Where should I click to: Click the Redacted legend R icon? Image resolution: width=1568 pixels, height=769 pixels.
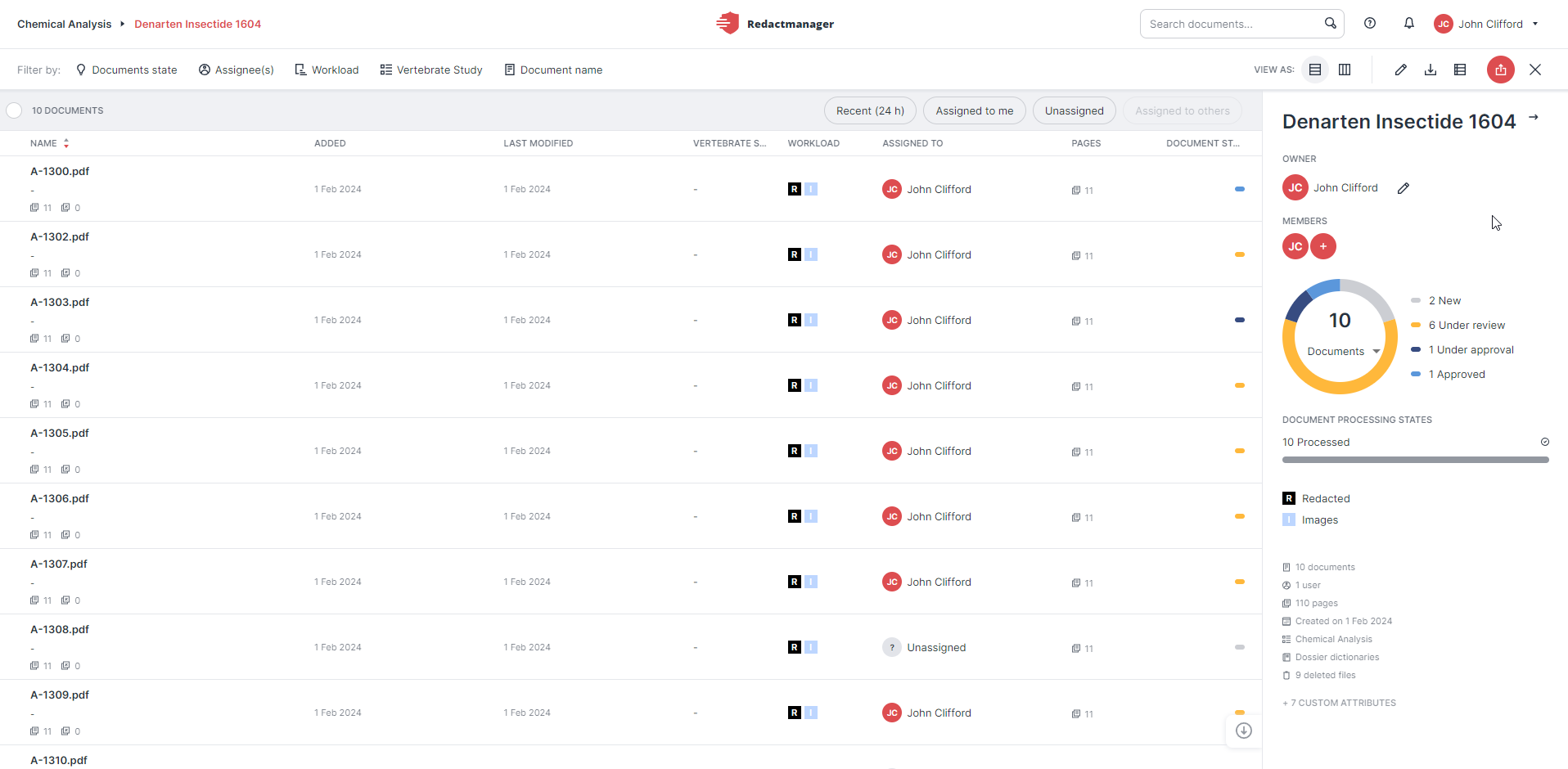point(1289,498)
